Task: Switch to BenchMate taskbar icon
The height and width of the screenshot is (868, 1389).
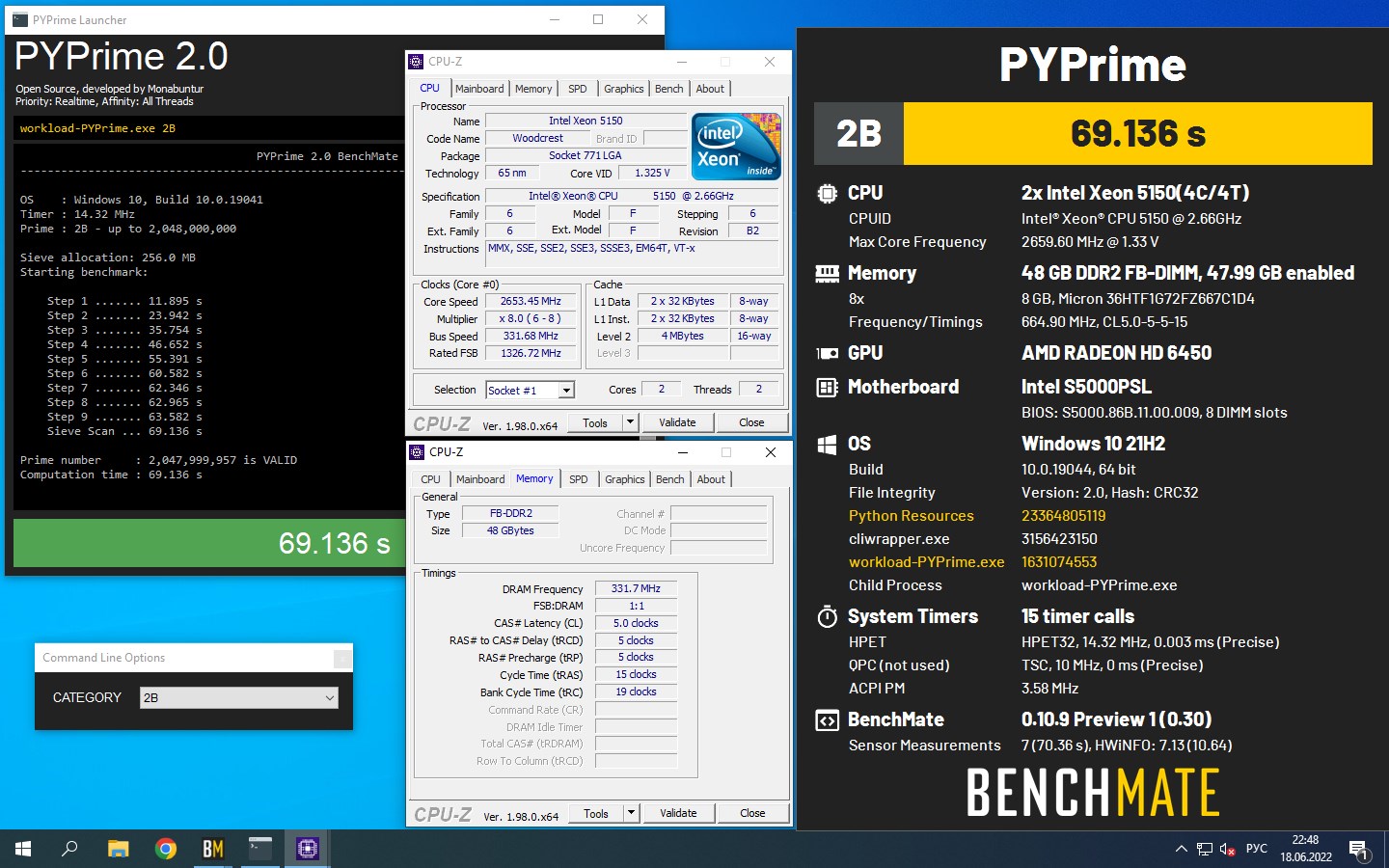Action: (x=213, y=849)
